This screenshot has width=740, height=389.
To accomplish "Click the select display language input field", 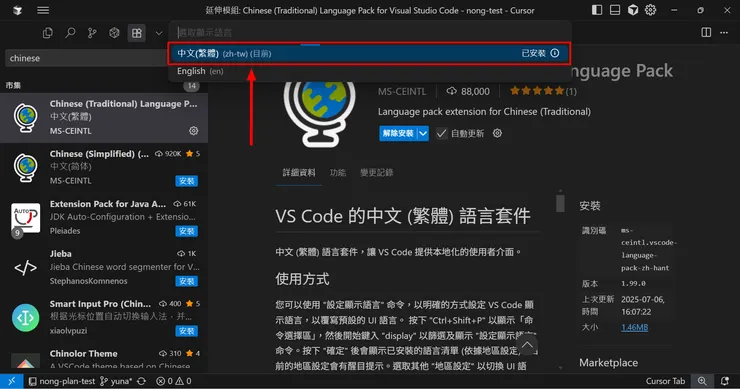I will coord(370,32).
